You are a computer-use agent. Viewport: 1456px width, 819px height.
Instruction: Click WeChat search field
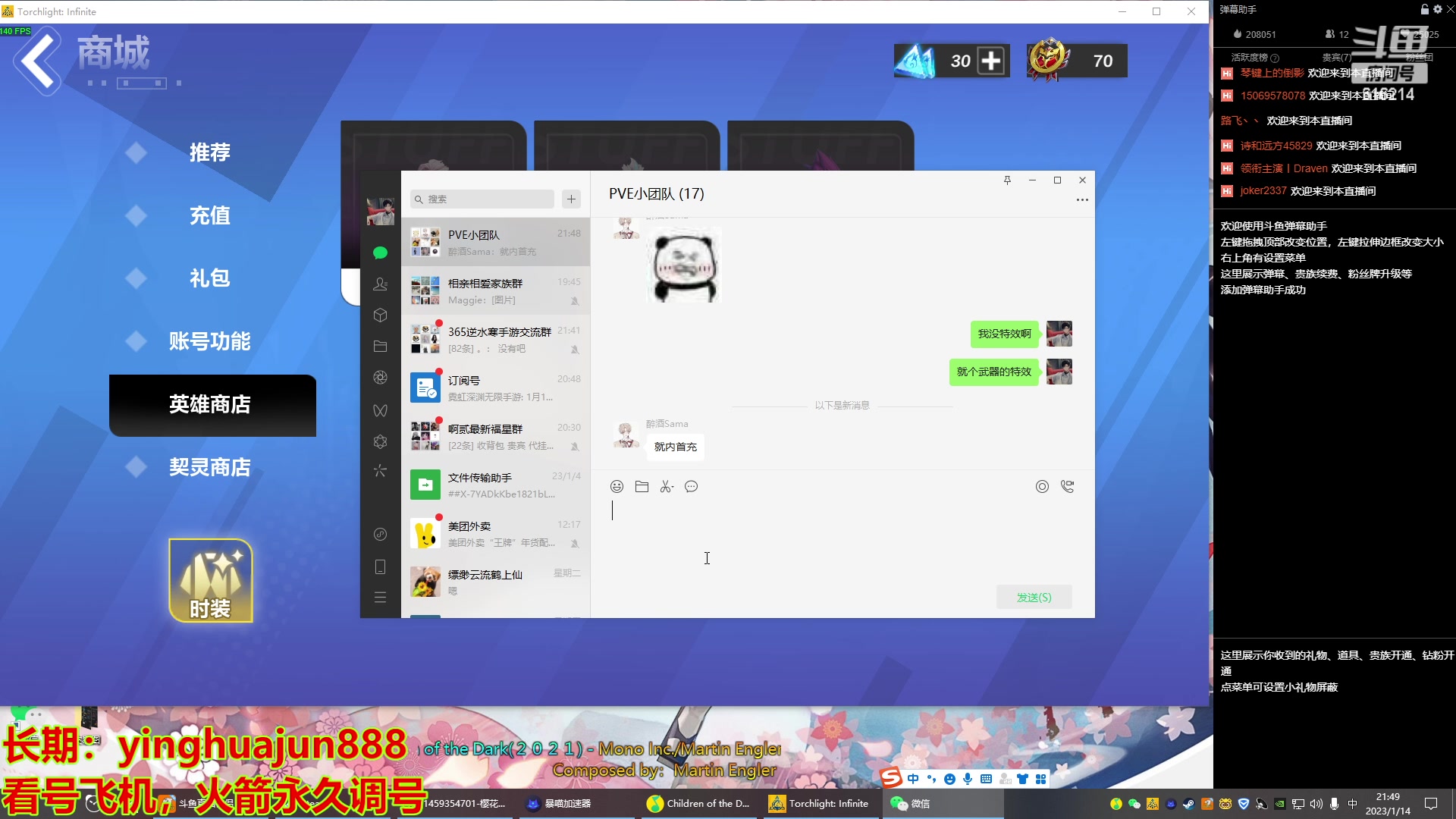(482, 199)
